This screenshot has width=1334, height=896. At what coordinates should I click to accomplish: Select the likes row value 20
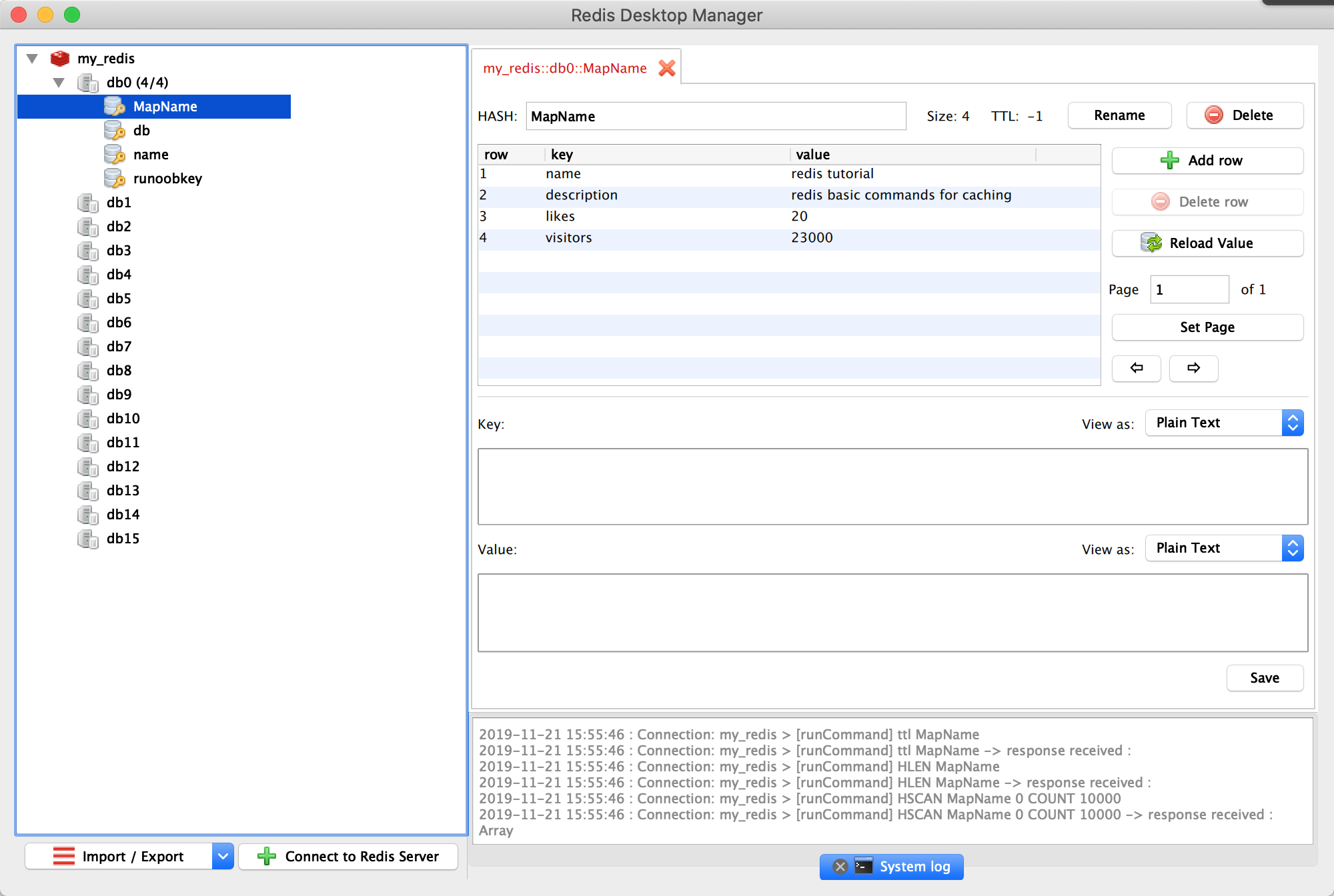(799, 217)
